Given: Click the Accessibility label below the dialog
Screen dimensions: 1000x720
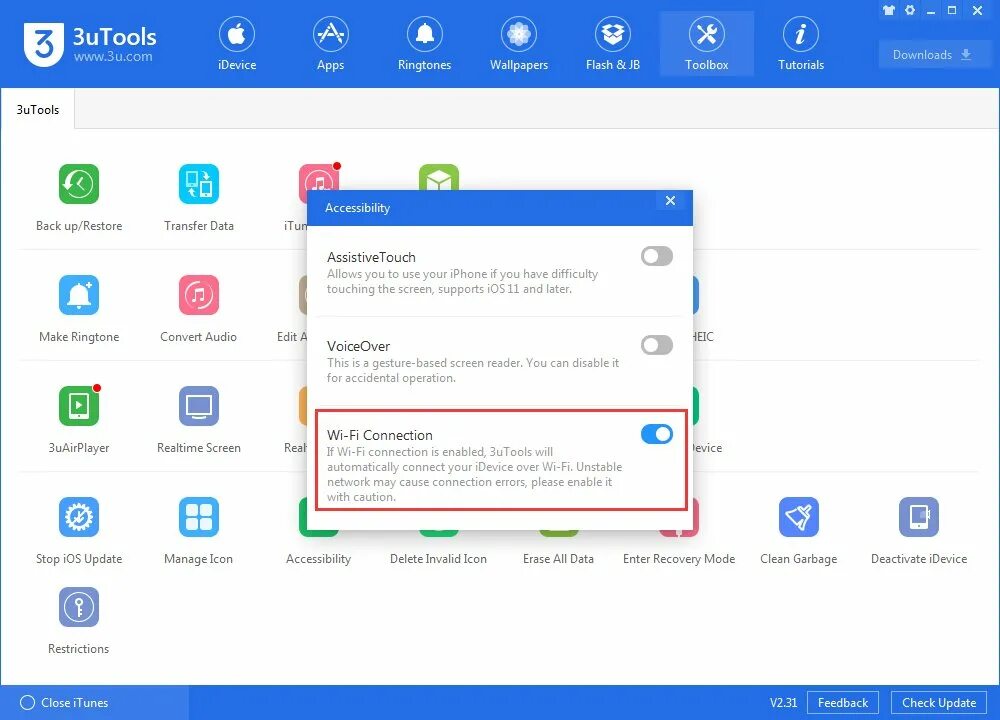Looking at the screenshot, I should tap(318, 559).
